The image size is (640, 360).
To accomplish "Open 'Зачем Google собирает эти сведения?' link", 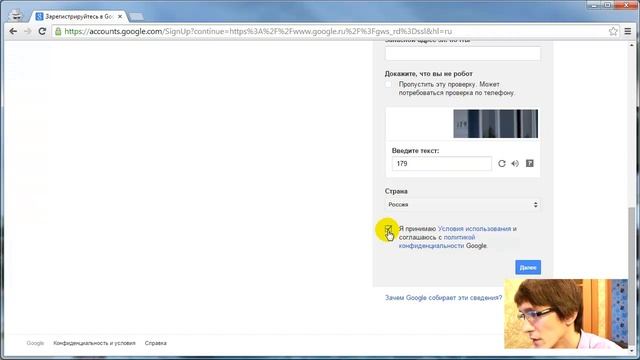I will (x=443, y=298).
